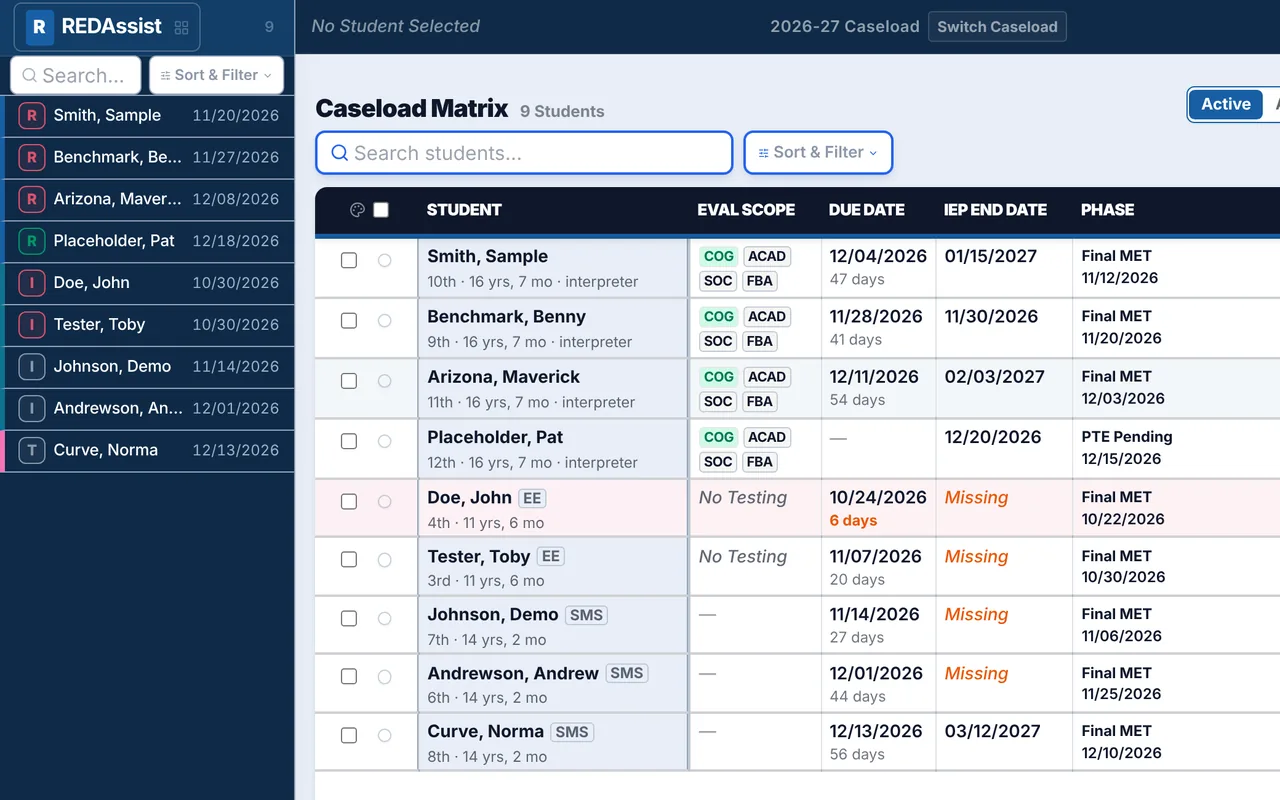
Task: Open Arizona, Maverick in the sidebar list
Action: 149,199
